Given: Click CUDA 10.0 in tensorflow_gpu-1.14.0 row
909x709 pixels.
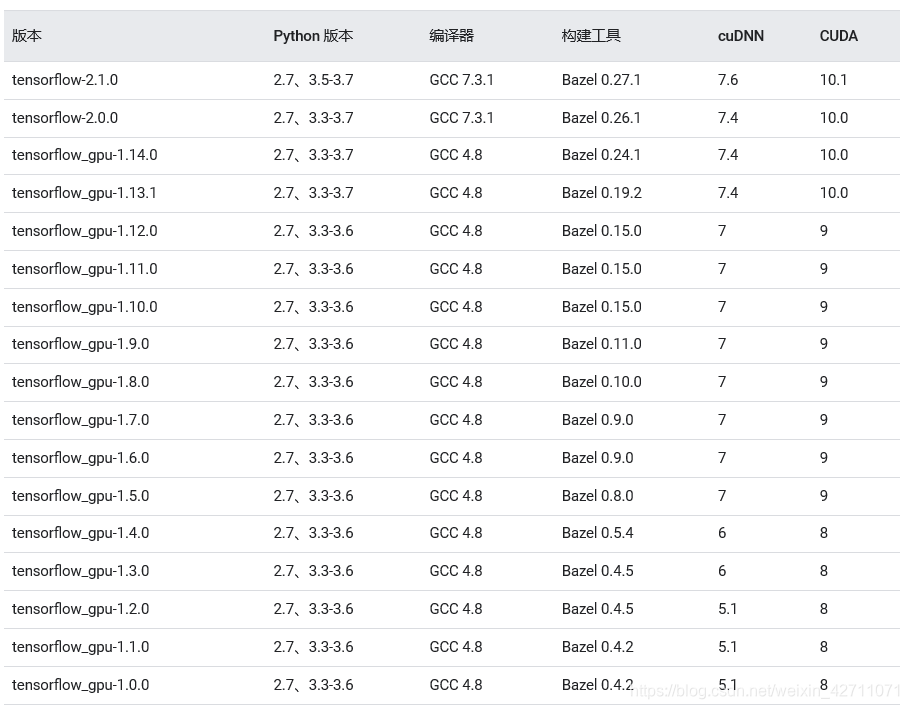Looking at the screenshot, I should tap(834, 155).
